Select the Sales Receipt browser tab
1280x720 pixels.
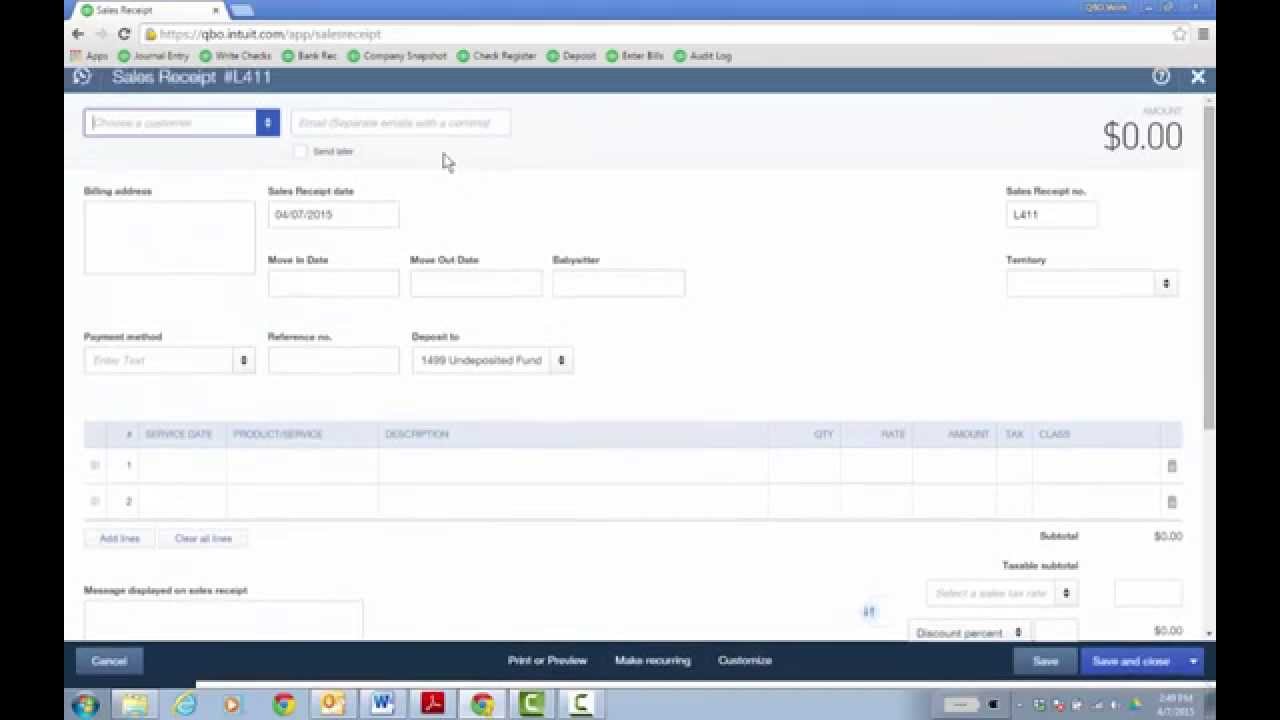[x=148, y=10]
